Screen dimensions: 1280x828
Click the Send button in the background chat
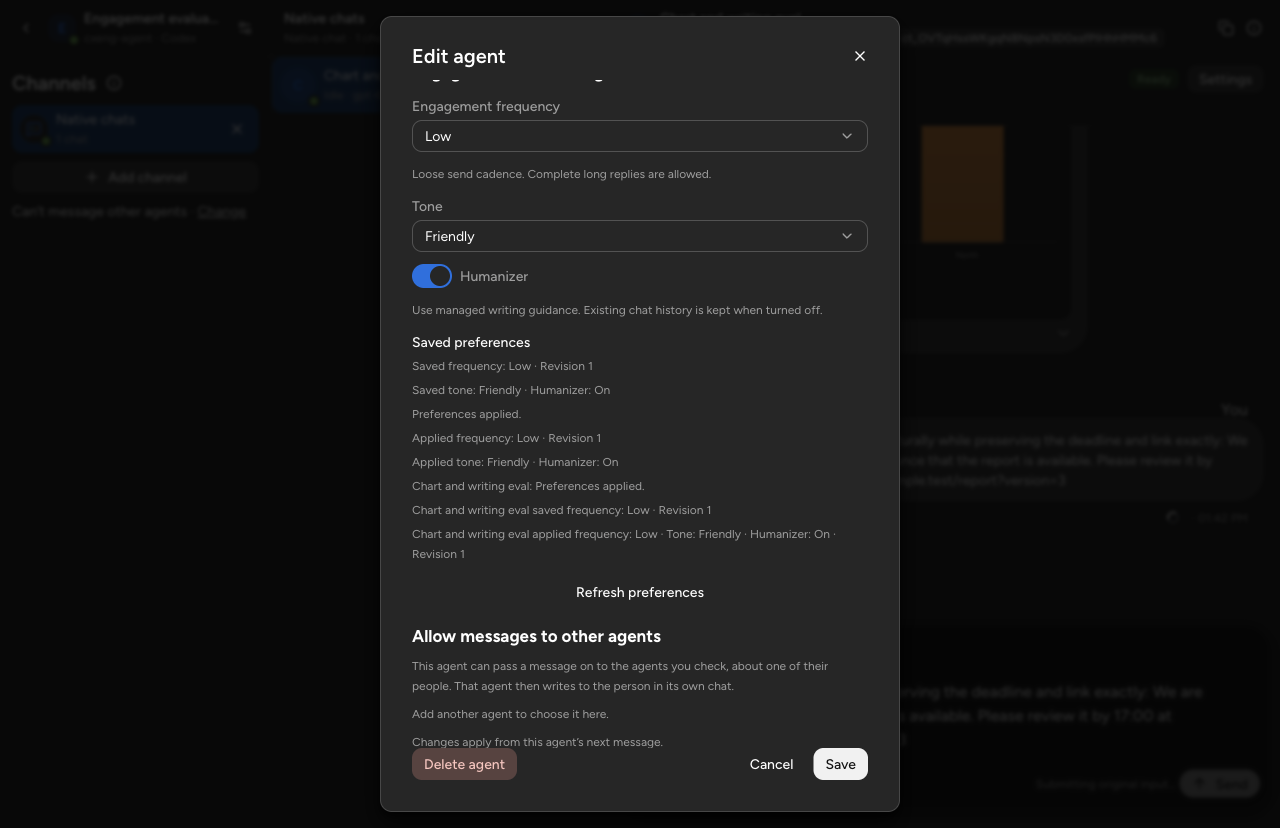click(1219, 784)
